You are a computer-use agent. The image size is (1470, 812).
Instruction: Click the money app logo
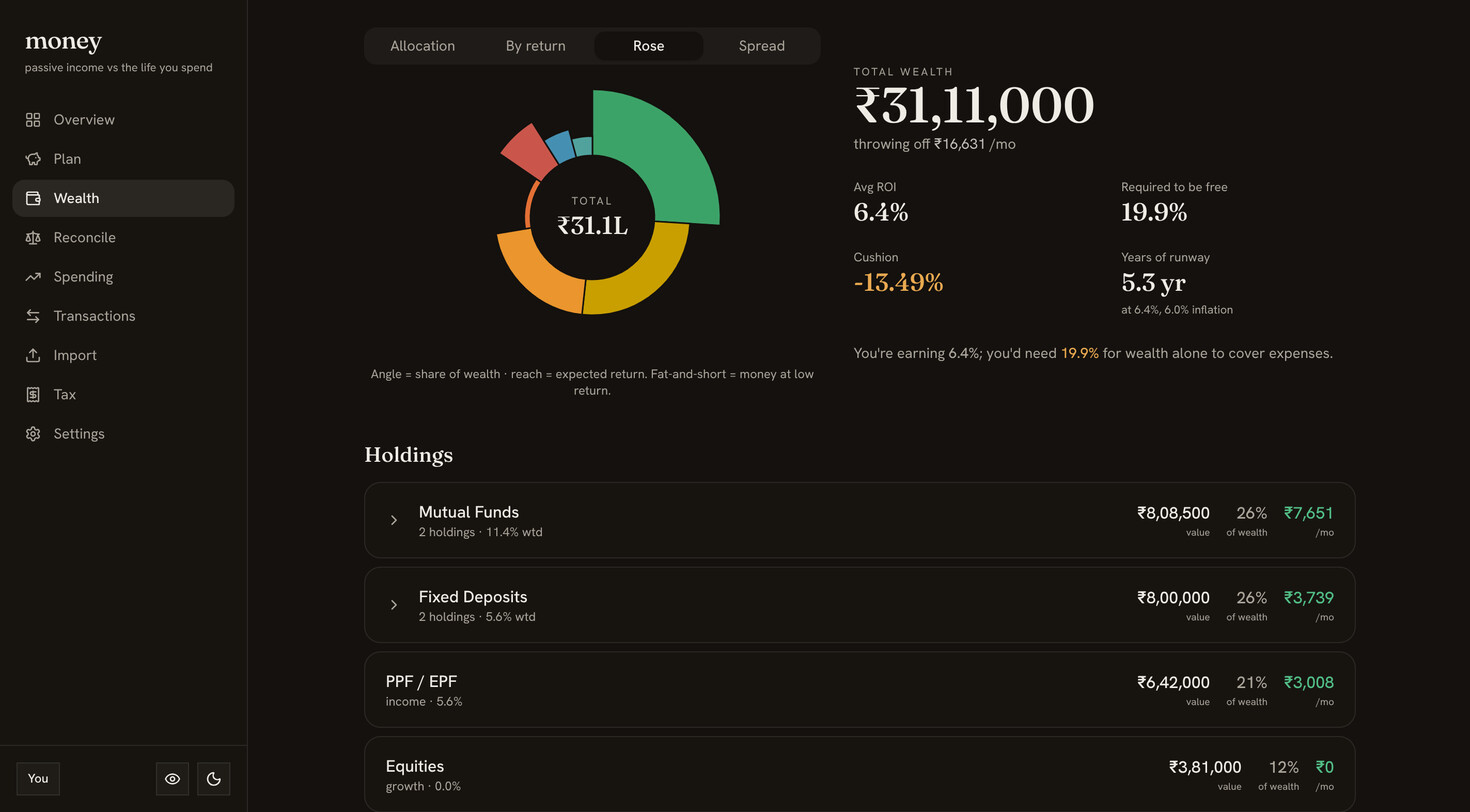point(63,42)
